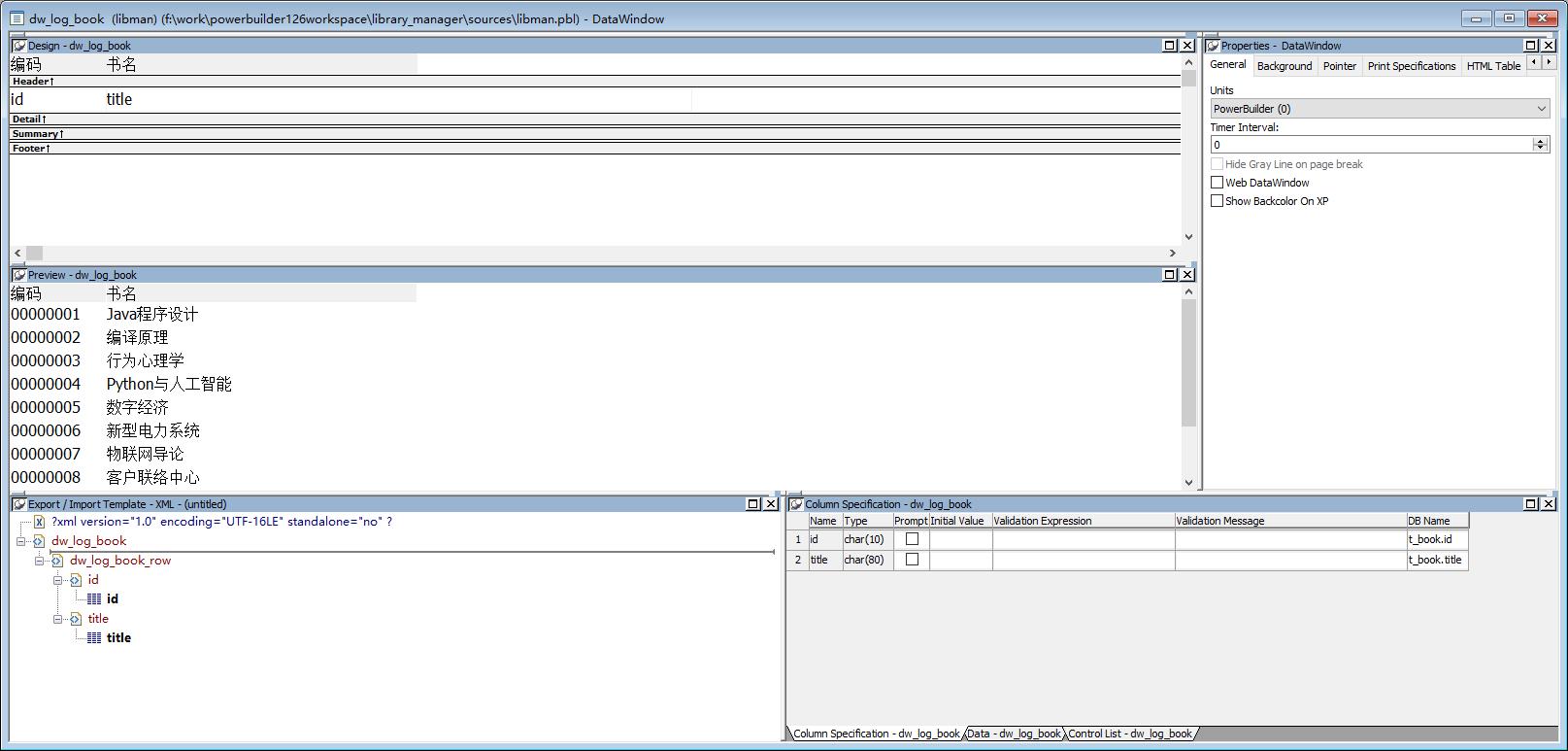Click the title column control grid icon
This screenshot has width=1568, height=751.
[x=94, y=638]
